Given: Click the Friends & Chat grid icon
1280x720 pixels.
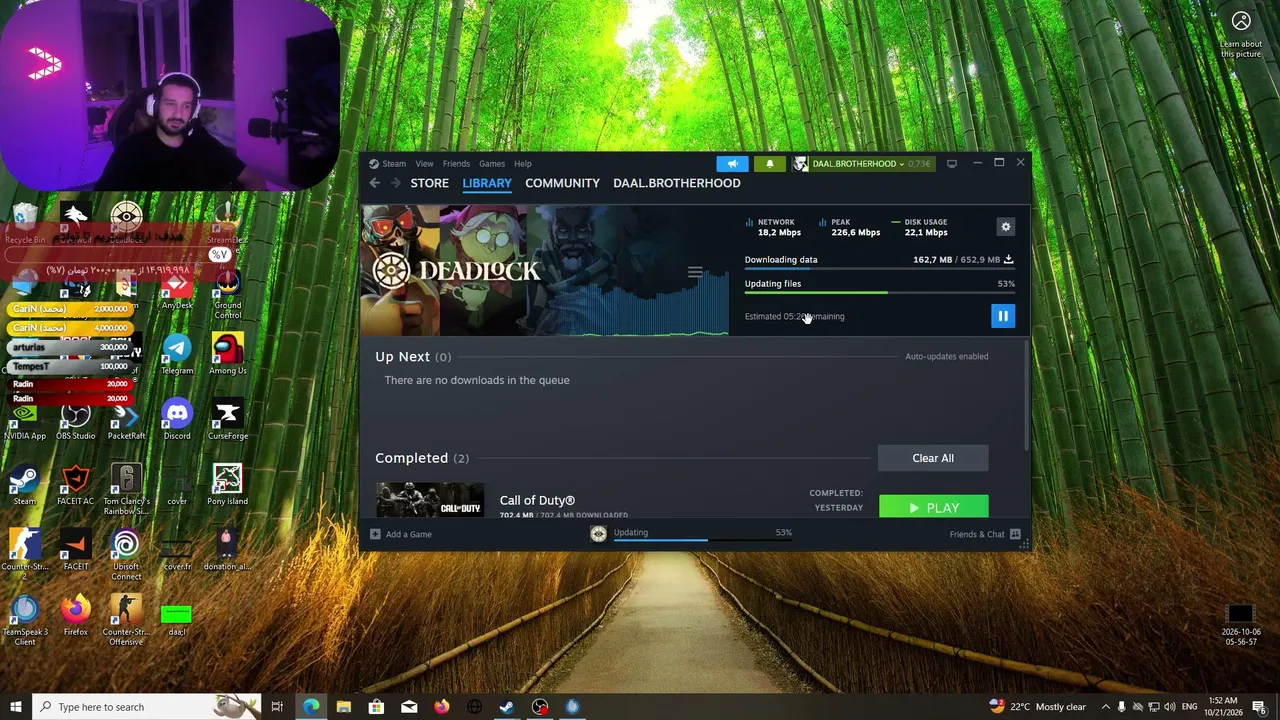Looking at the screenshot, I should (1015, 534).
